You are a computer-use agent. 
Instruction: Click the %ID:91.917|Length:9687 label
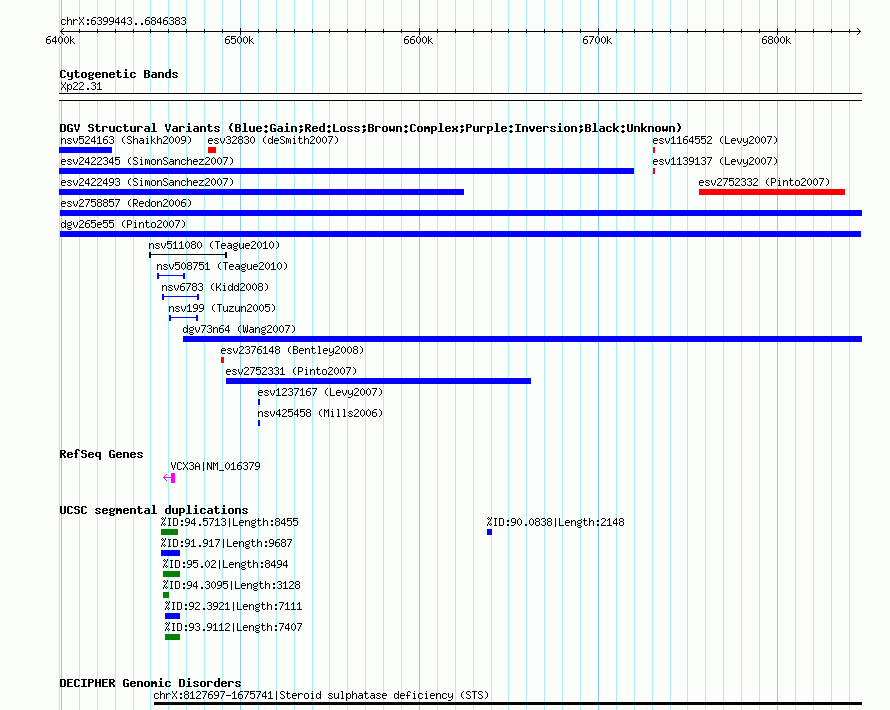tap(226, 543)
